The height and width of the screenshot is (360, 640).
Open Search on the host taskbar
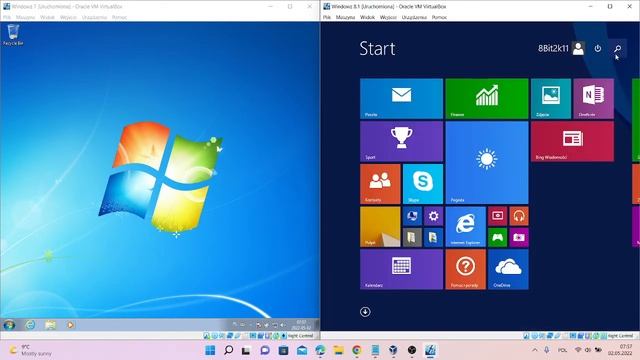229,350
